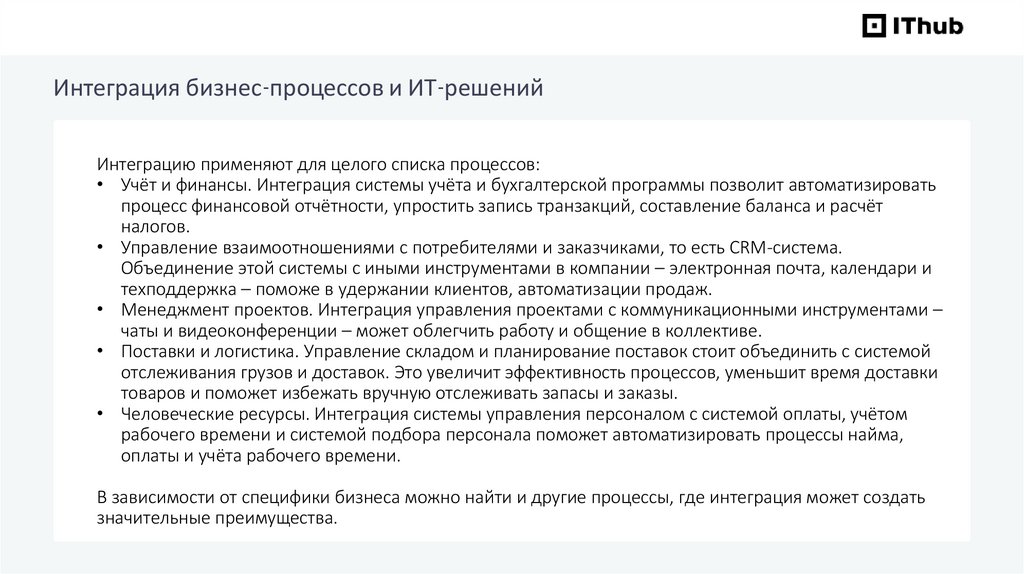
Task: Click the phrase "значительные преимущества" at the bottom
Action: [x=216, y=519]
